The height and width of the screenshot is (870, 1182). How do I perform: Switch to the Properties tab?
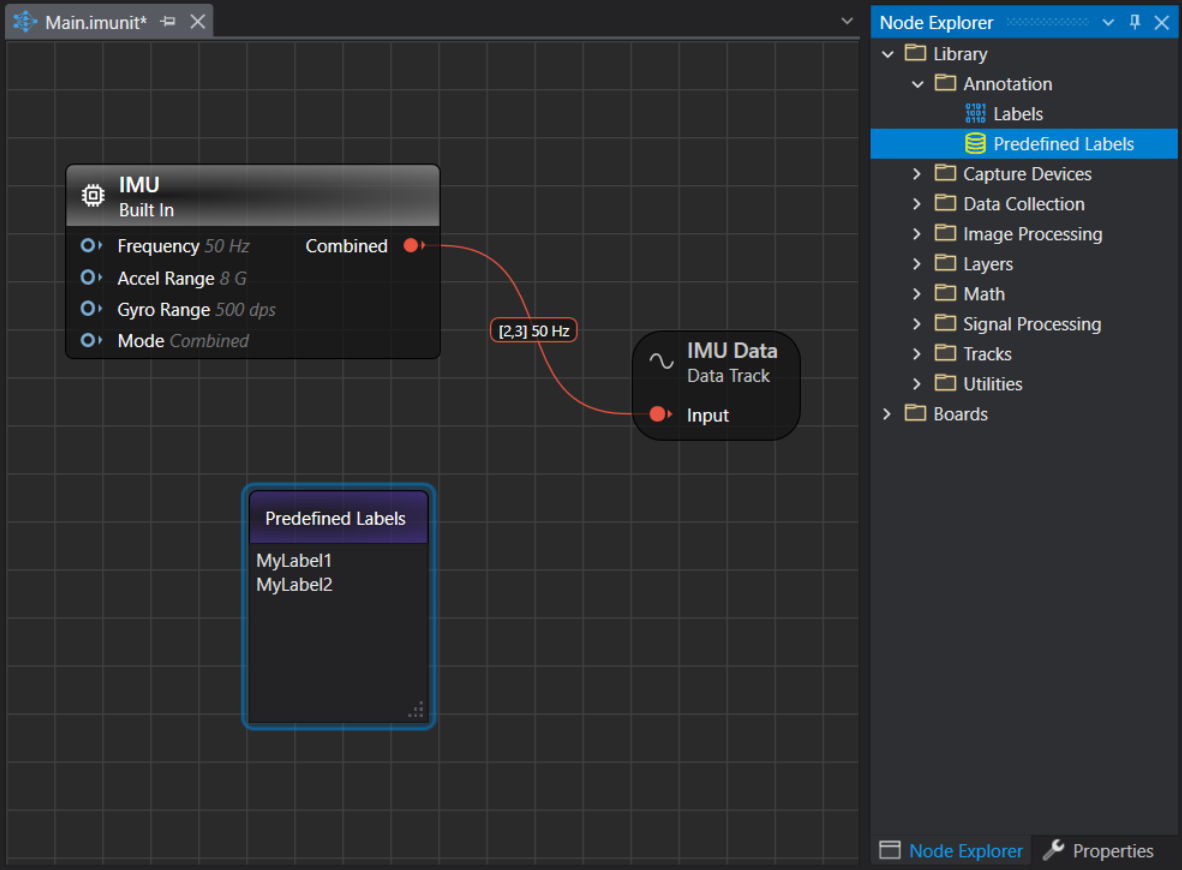(x=1099, y=851)
